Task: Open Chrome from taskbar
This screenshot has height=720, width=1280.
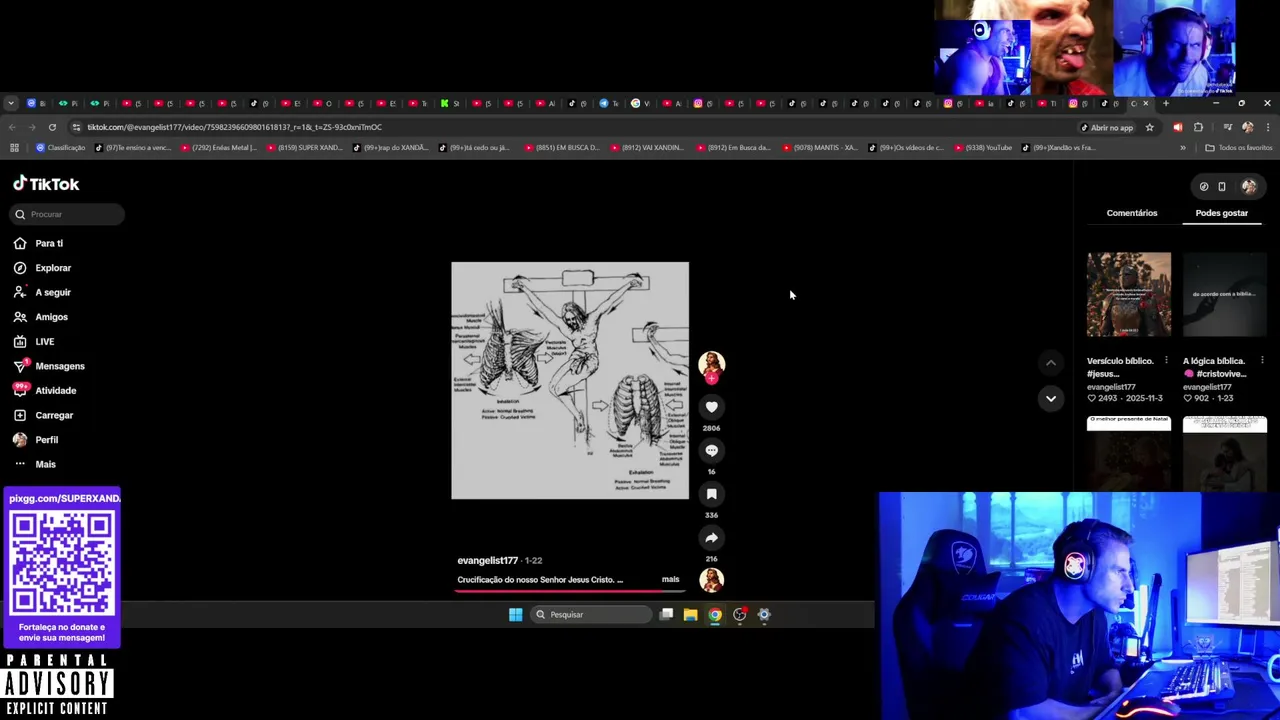Action: [x=715, y=614]
